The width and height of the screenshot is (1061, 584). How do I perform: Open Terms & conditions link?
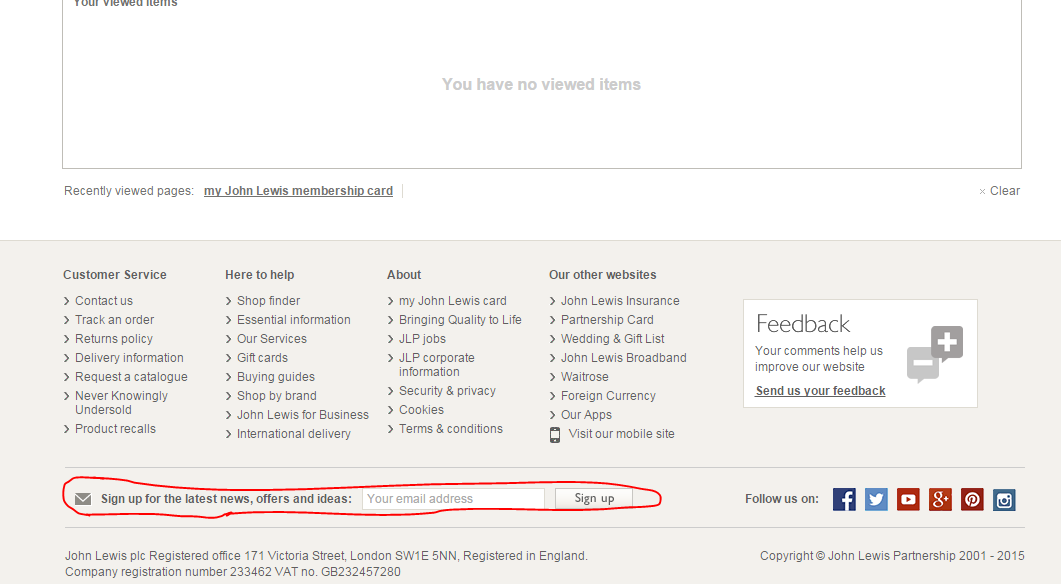click(451, 428)
